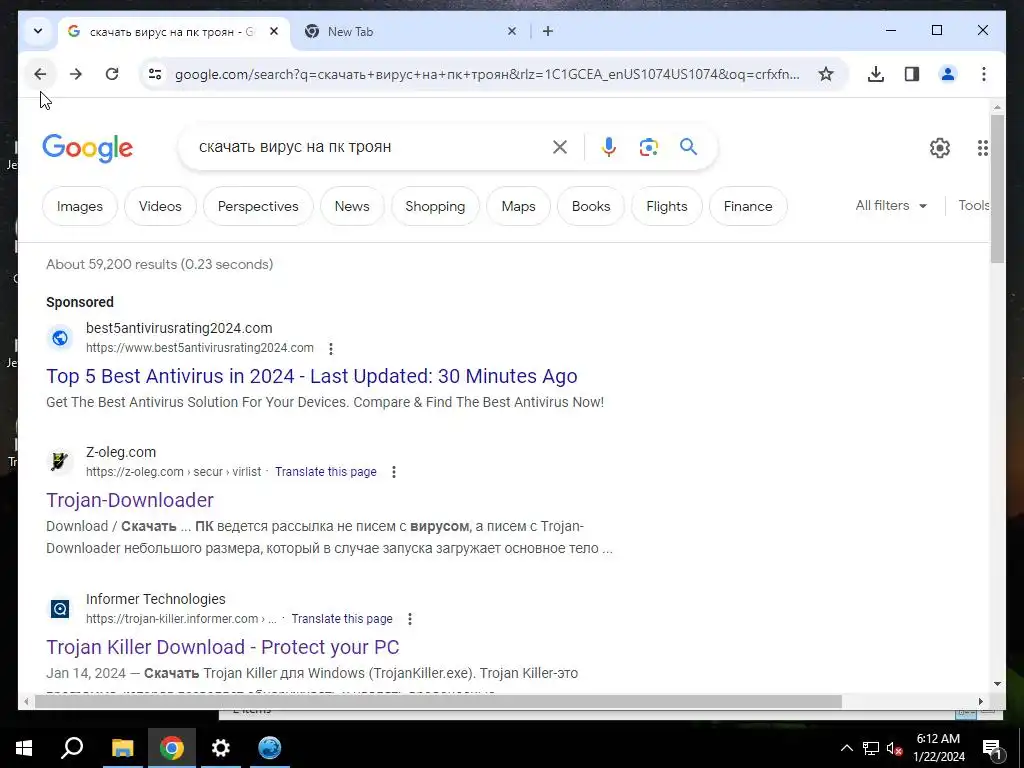Open the Google apps grid
Viewport: 1024px width, 768px height.
click(x=982, y=148)
